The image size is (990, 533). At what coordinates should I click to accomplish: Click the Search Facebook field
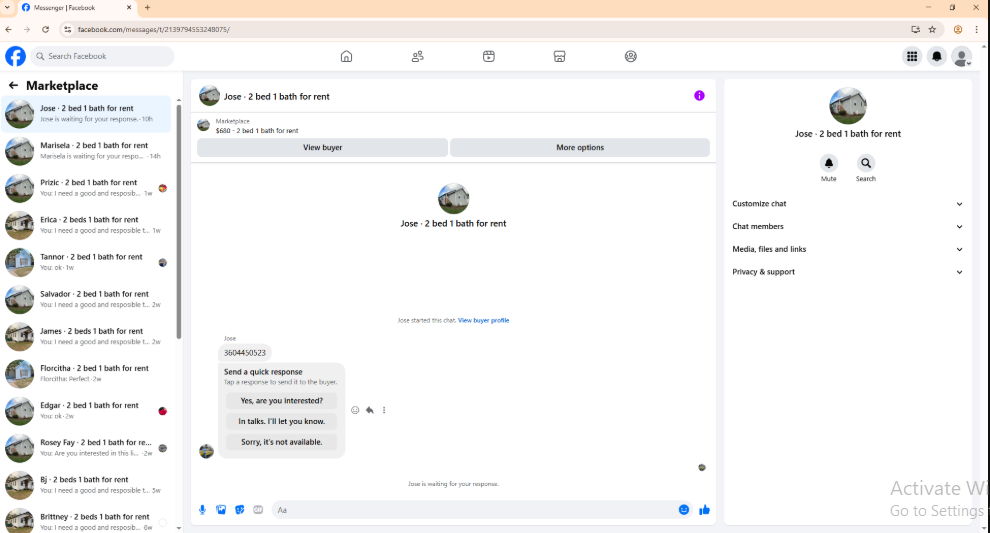(102, 56)
